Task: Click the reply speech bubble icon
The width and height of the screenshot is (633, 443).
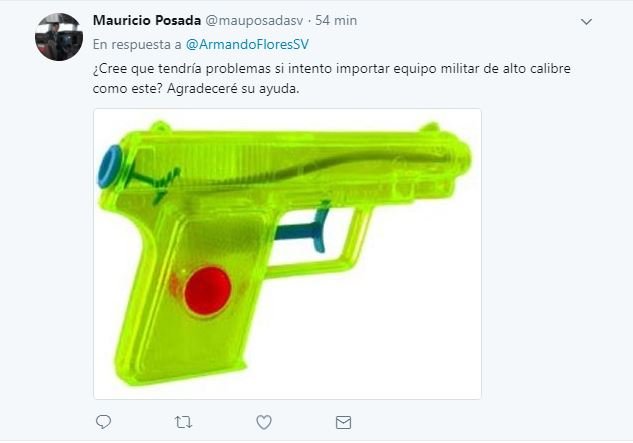Action: point(103,422)
